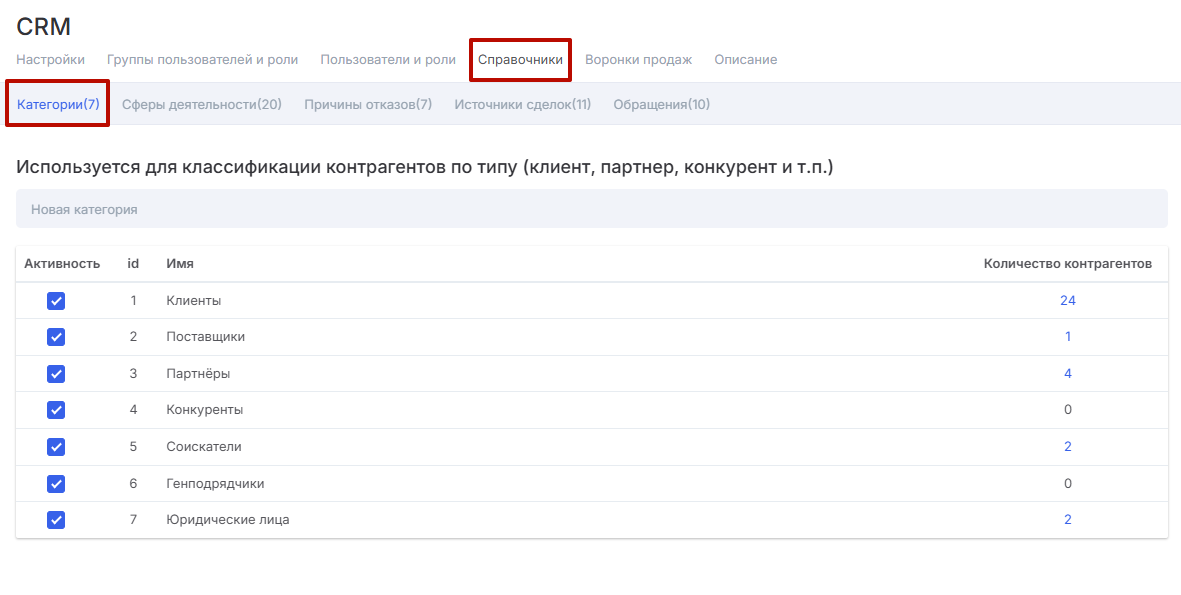This screenshot has height=595, width=1181.
Task: Click the Новая категория input field
Action: pos(591,209)
